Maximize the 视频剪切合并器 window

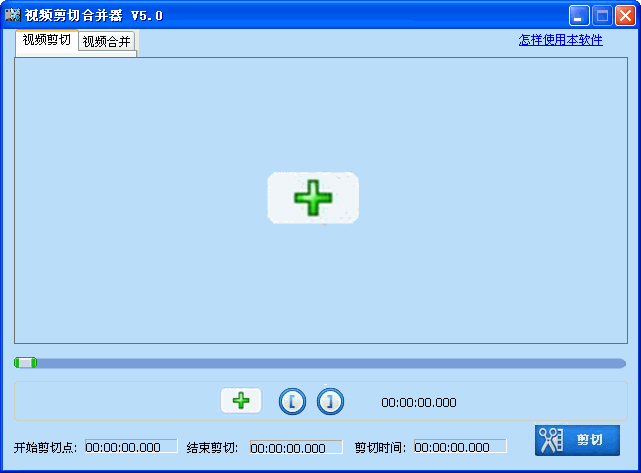602,16
